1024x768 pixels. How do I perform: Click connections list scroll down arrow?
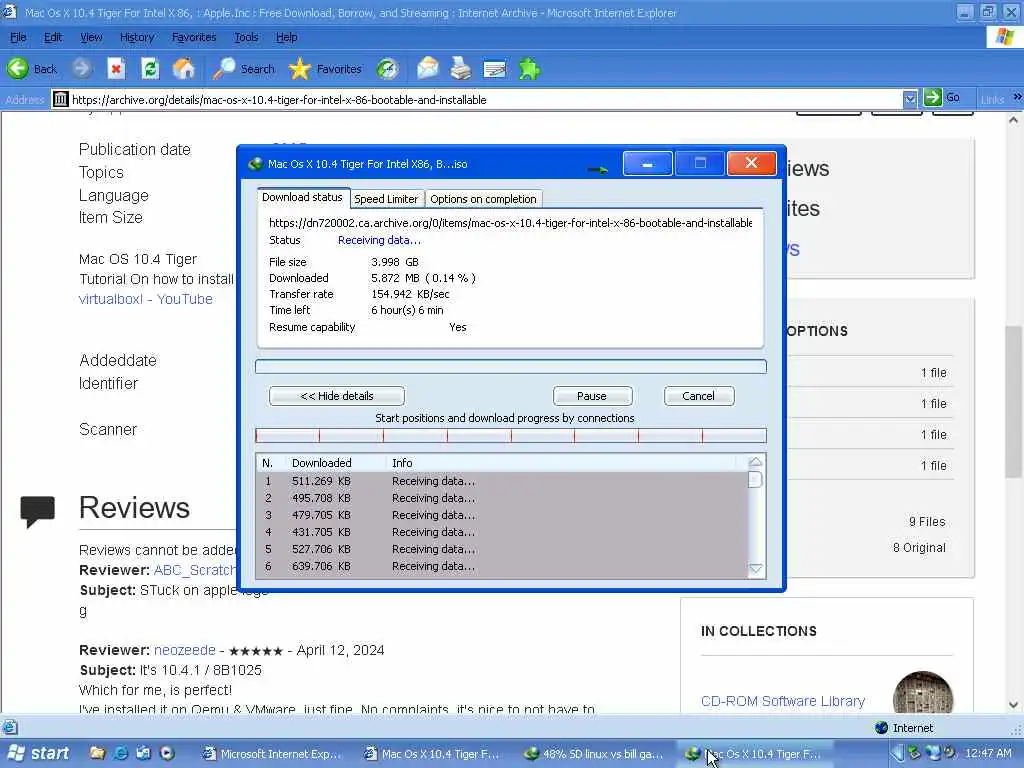coord(756,569)
